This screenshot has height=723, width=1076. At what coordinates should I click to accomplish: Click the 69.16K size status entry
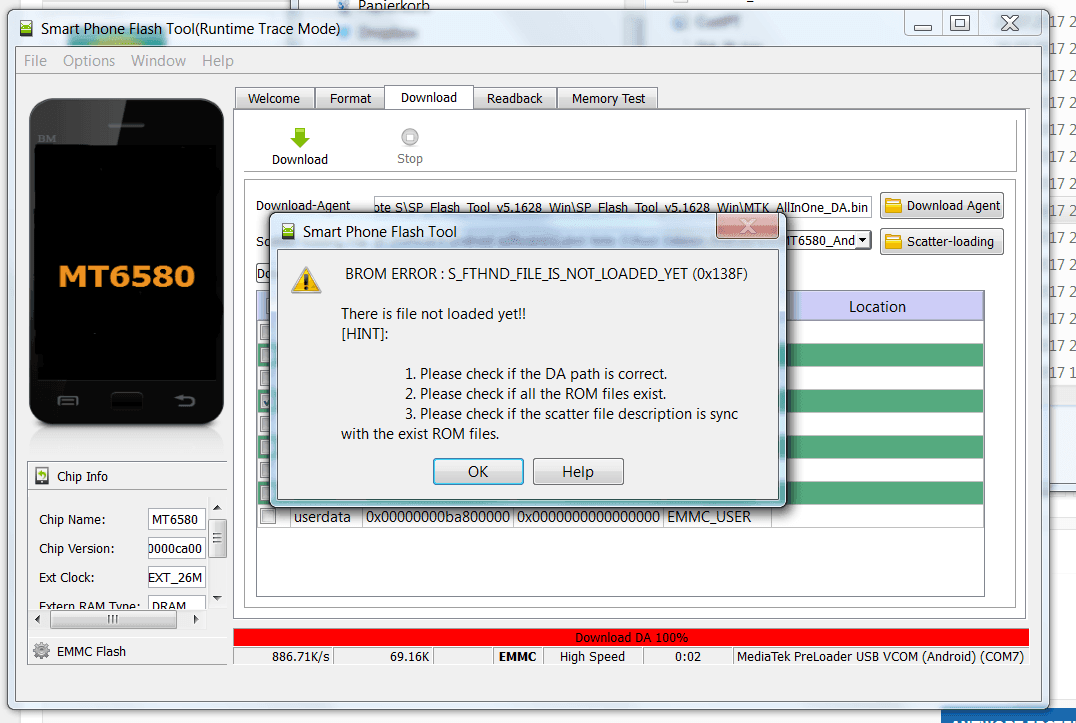pyautogui.click(x=410, y=656)
